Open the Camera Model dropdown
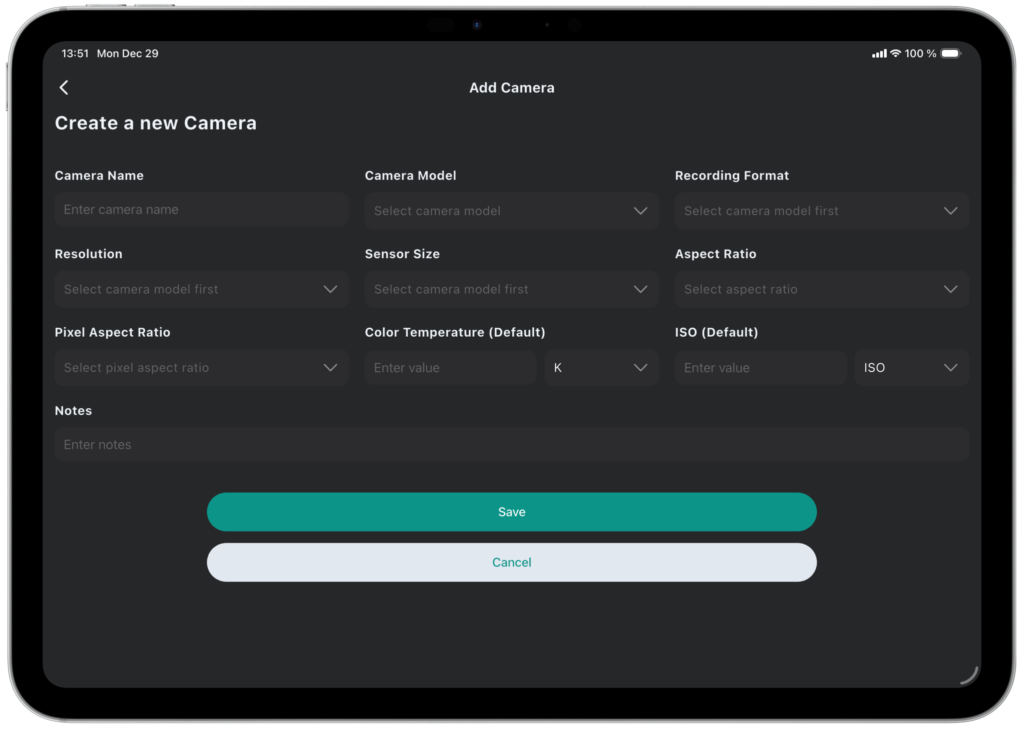The height and width of the screenshot is (729, 1024). tap(511, 211)
